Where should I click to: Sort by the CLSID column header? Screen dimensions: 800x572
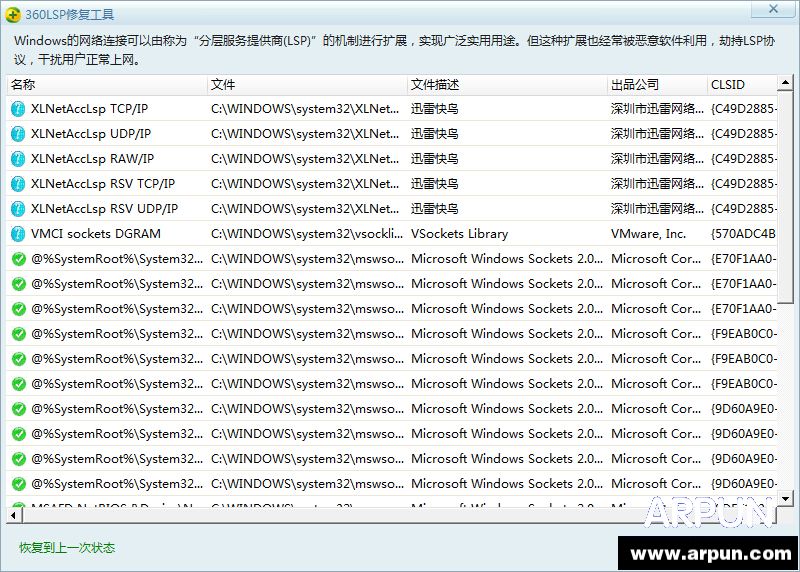(742, 85)
